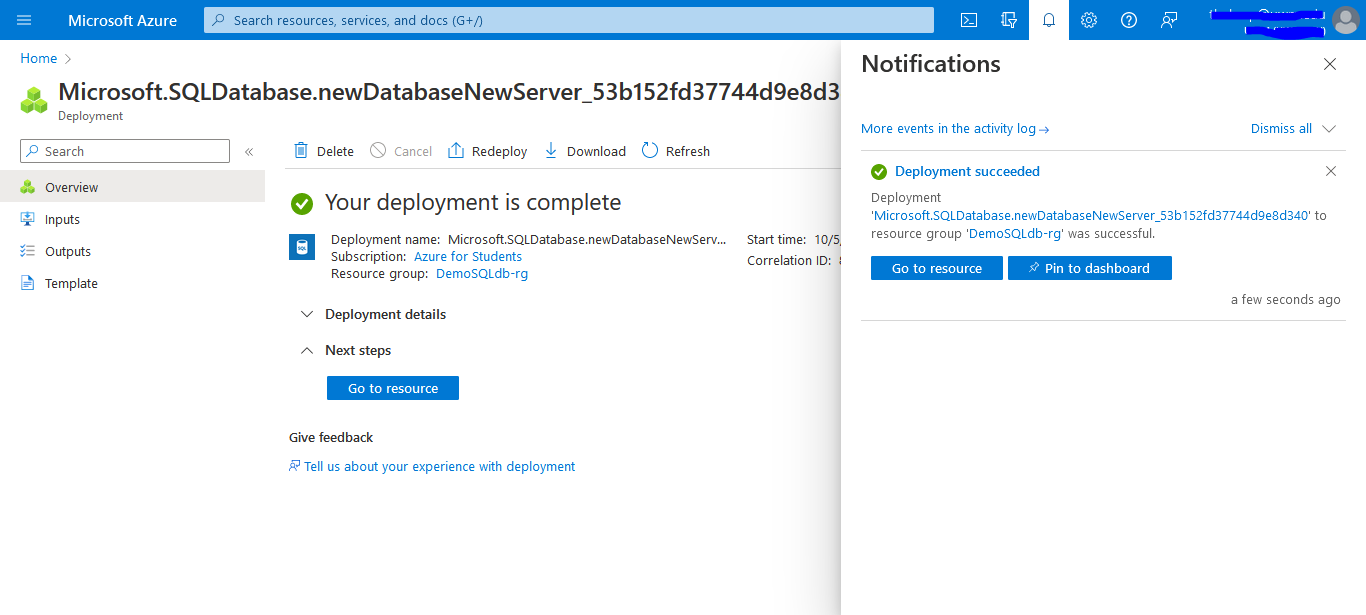Open DemoSQLdb-rg resource group link in overview
Image resolution: width=1366 pixels, height=615 pixels.
(x=482, y=274)
